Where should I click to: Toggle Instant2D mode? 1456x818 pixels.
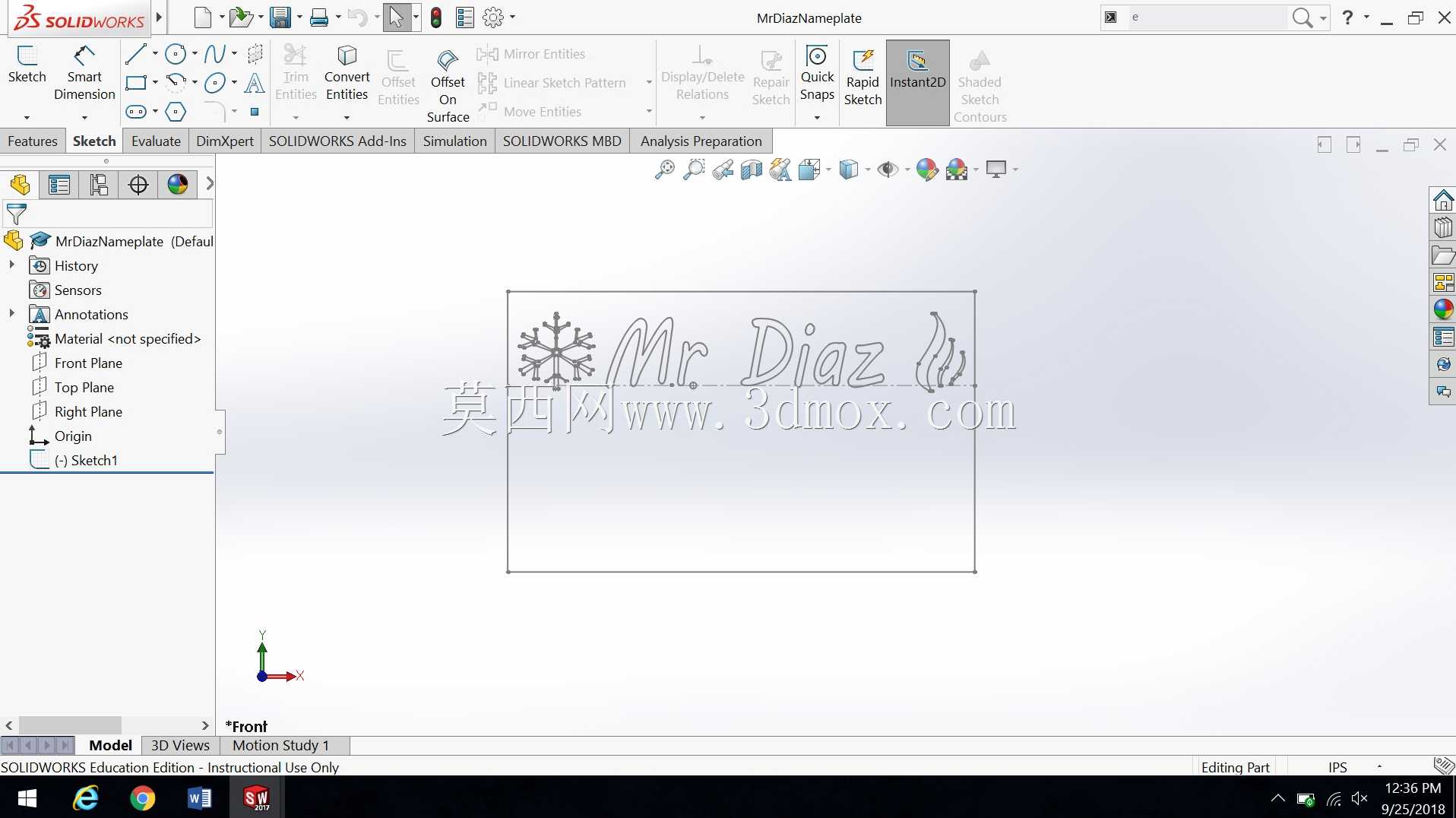tap(917, 82)
